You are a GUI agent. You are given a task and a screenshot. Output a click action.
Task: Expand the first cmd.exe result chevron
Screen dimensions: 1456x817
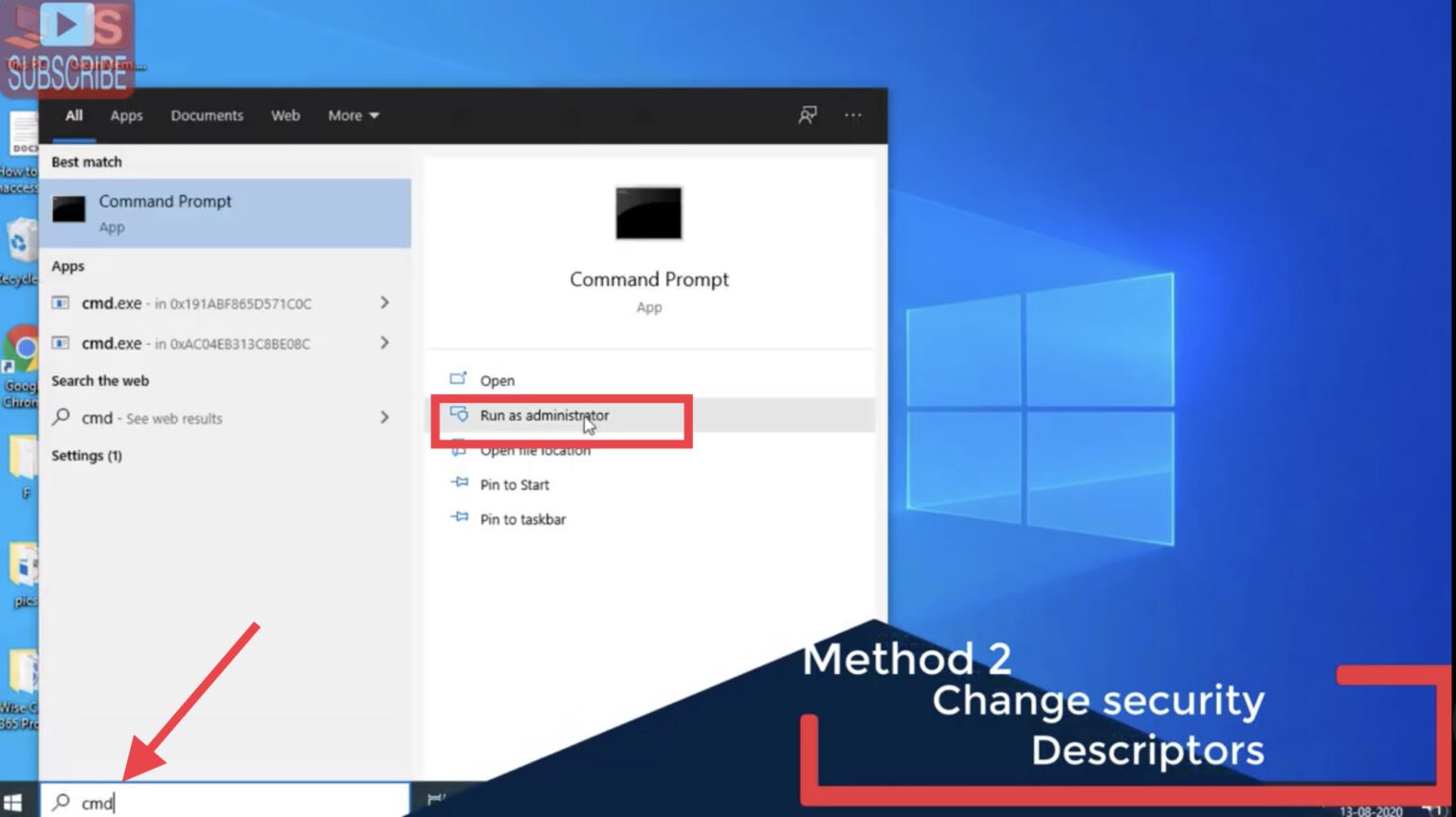click(x=385, y=302)
